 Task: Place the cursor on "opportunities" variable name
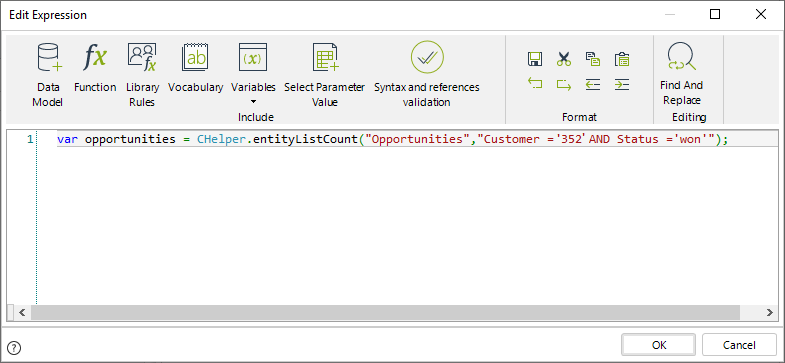click(x=130, y=139)
